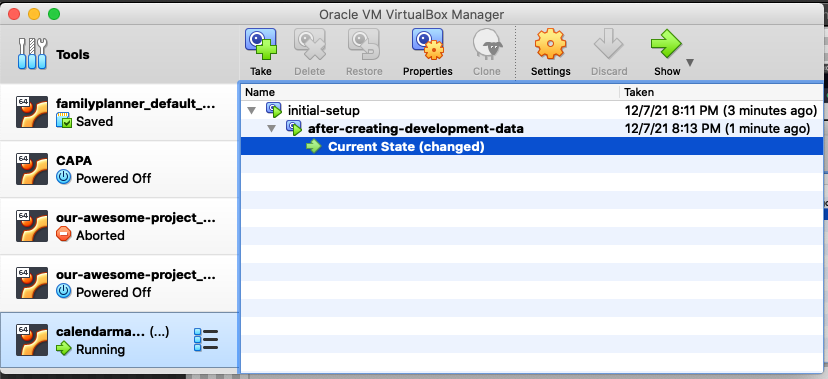Screen dimensions: 828x379
Task: Click the calendarma VM icon
Action: pos(32,340)
